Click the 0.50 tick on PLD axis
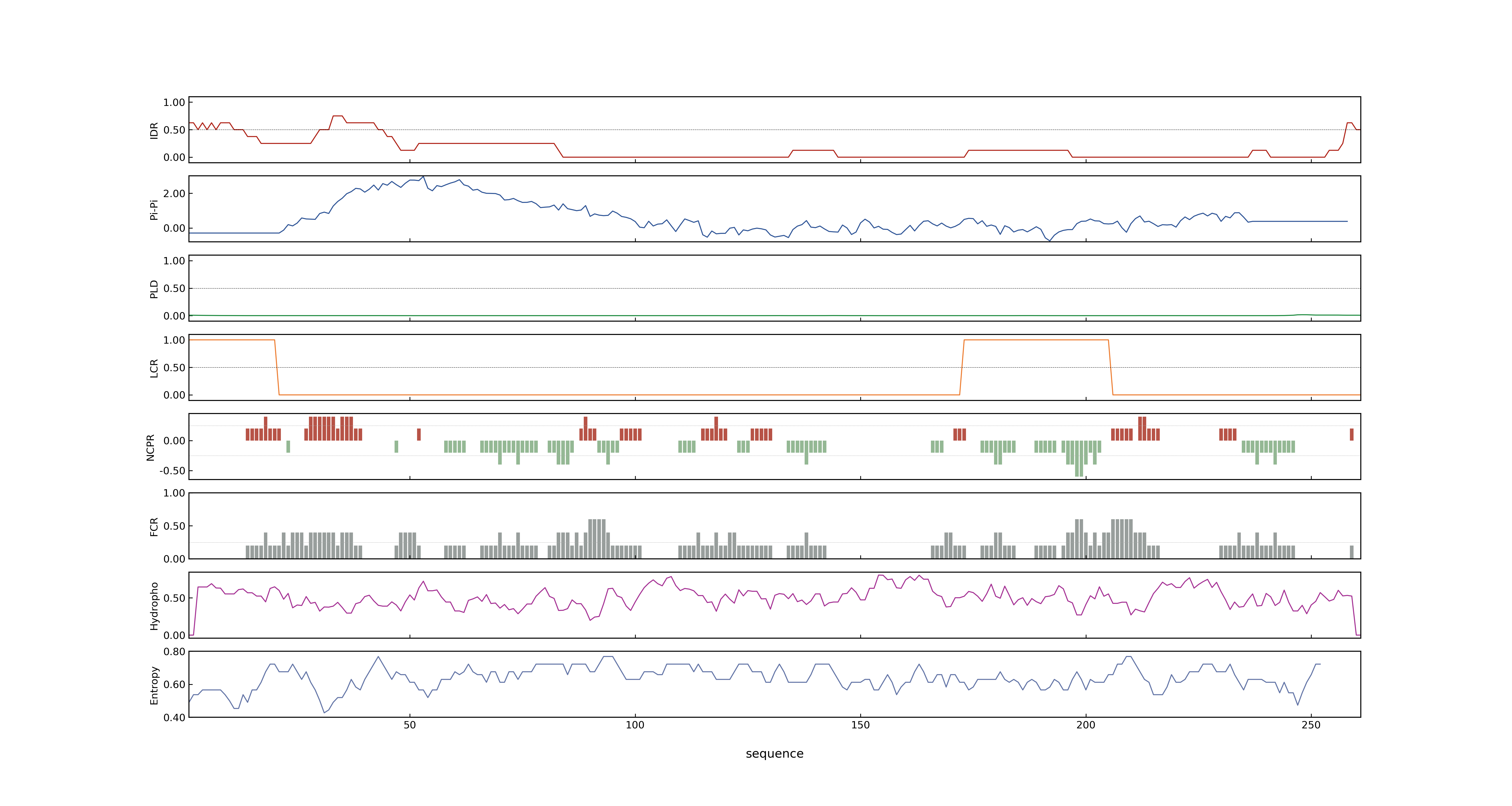Image resolution: width=1512 pixels, height=806 pixels. [174, 288]
